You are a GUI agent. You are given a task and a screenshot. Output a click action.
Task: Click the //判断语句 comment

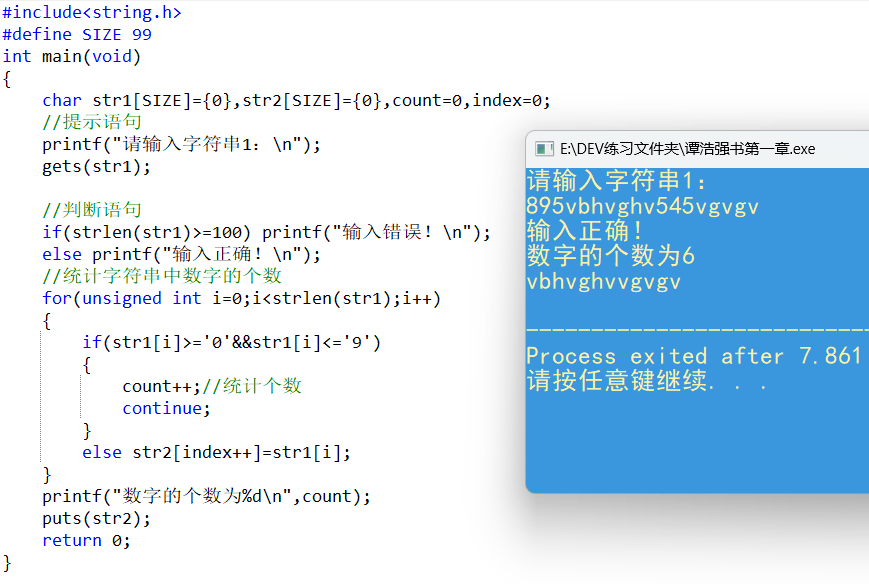pyautogui.click(x=92, y=210)
